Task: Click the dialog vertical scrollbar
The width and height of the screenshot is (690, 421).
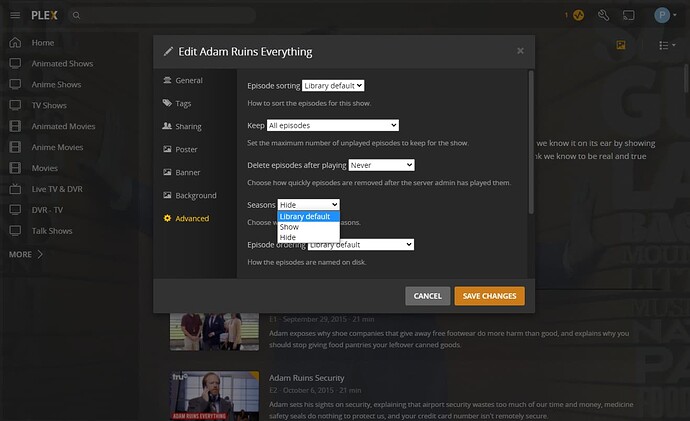Action: [x=531, y=142]
